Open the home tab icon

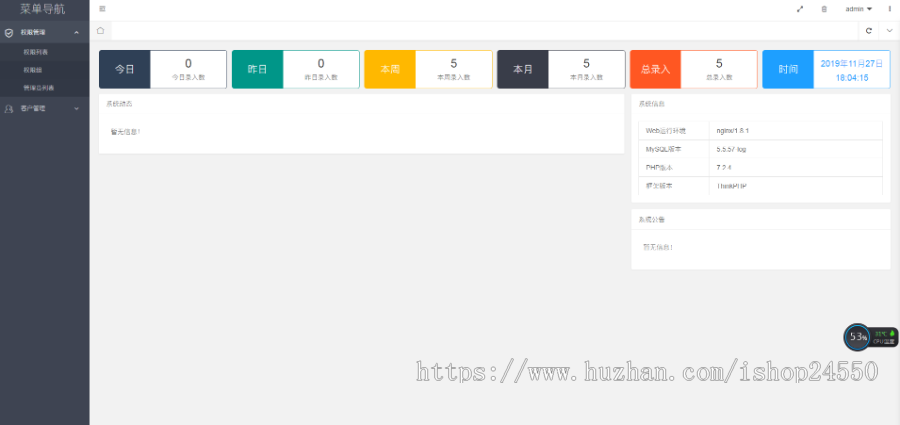point(100,30)
